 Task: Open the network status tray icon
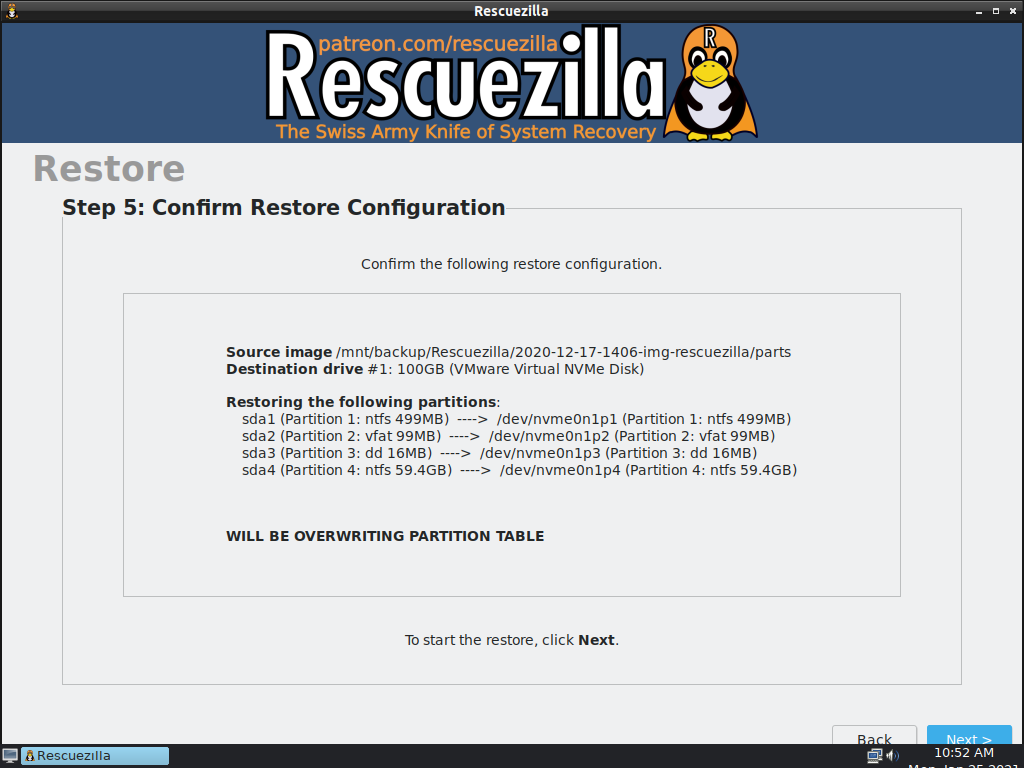(874, 756)
